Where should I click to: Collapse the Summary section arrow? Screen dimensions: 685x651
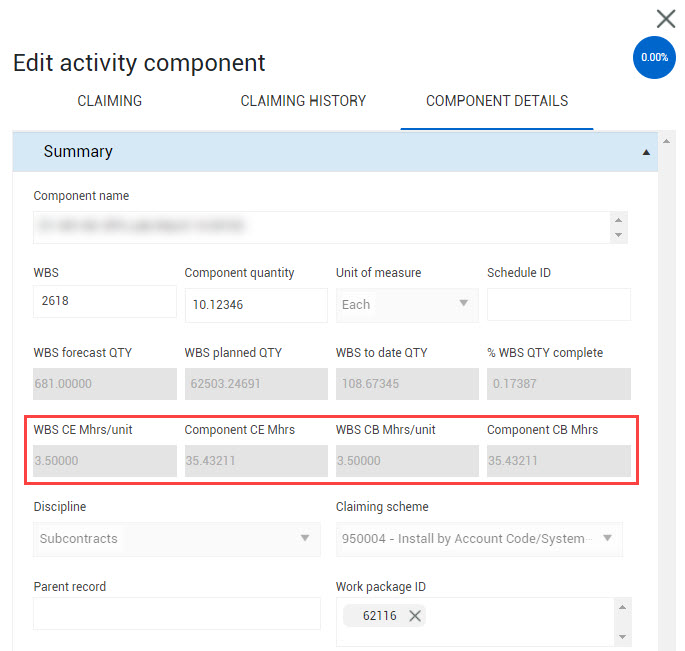click(646, 153)
